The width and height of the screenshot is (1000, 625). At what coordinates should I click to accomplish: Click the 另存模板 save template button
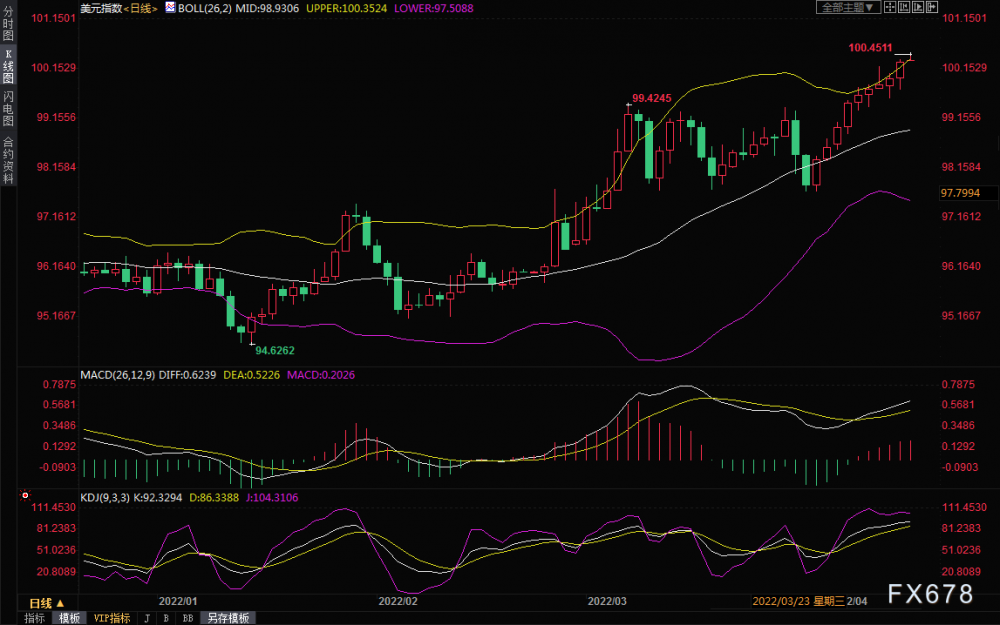(x=228, y=618)
